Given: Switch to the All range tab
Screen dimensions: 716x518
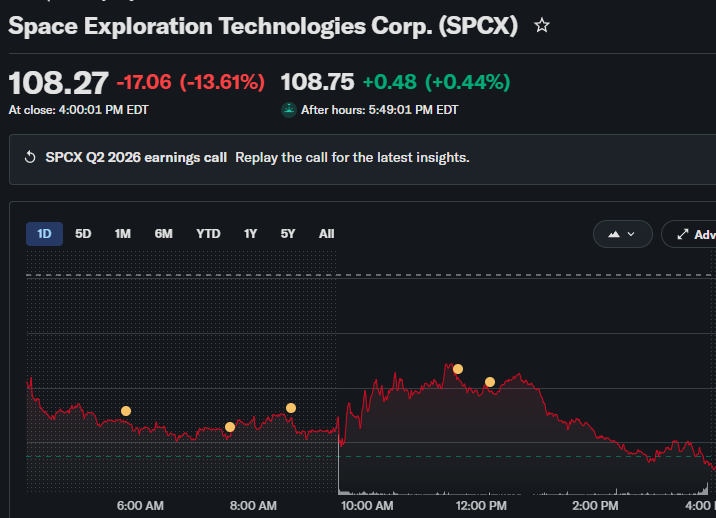Looking at the screenshot, I should click(326, 234).
